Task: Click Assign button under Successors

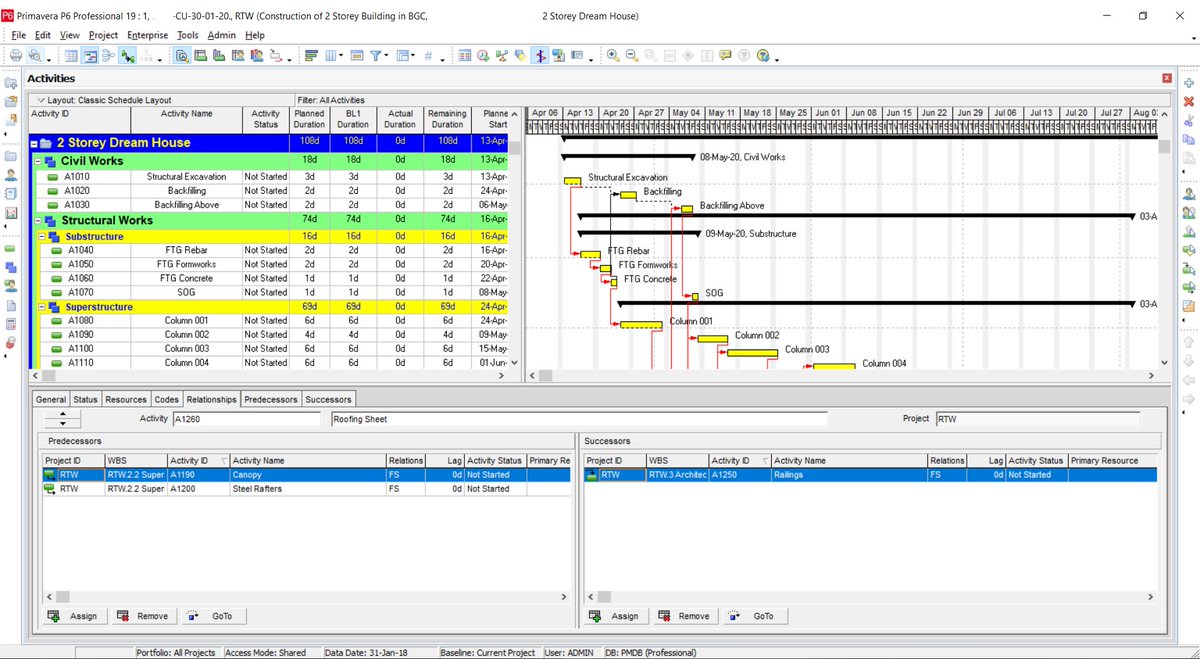Action: (614, 616)
